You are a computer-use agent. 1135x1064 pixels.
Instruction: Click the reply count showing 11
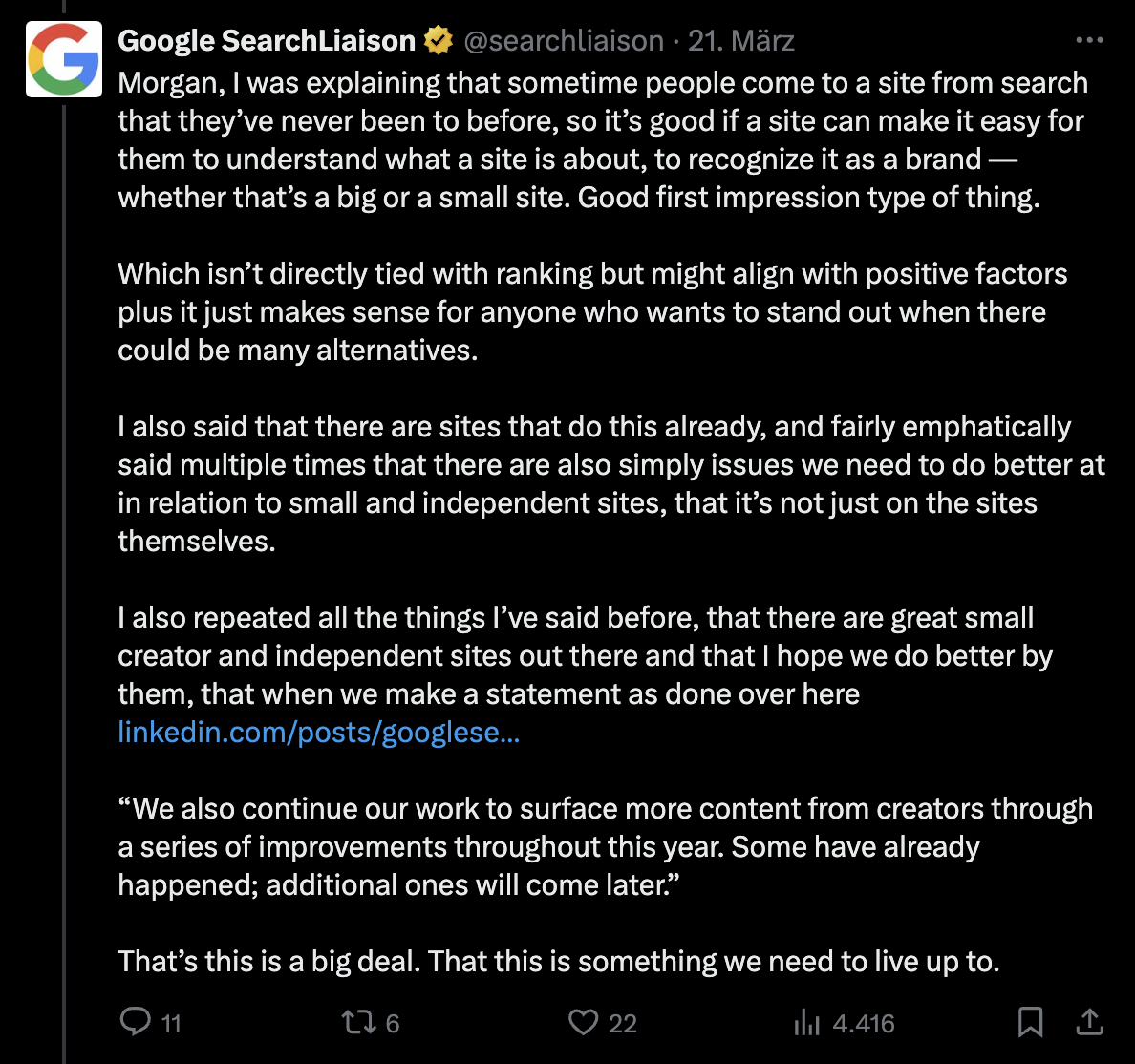(169, 1022)
